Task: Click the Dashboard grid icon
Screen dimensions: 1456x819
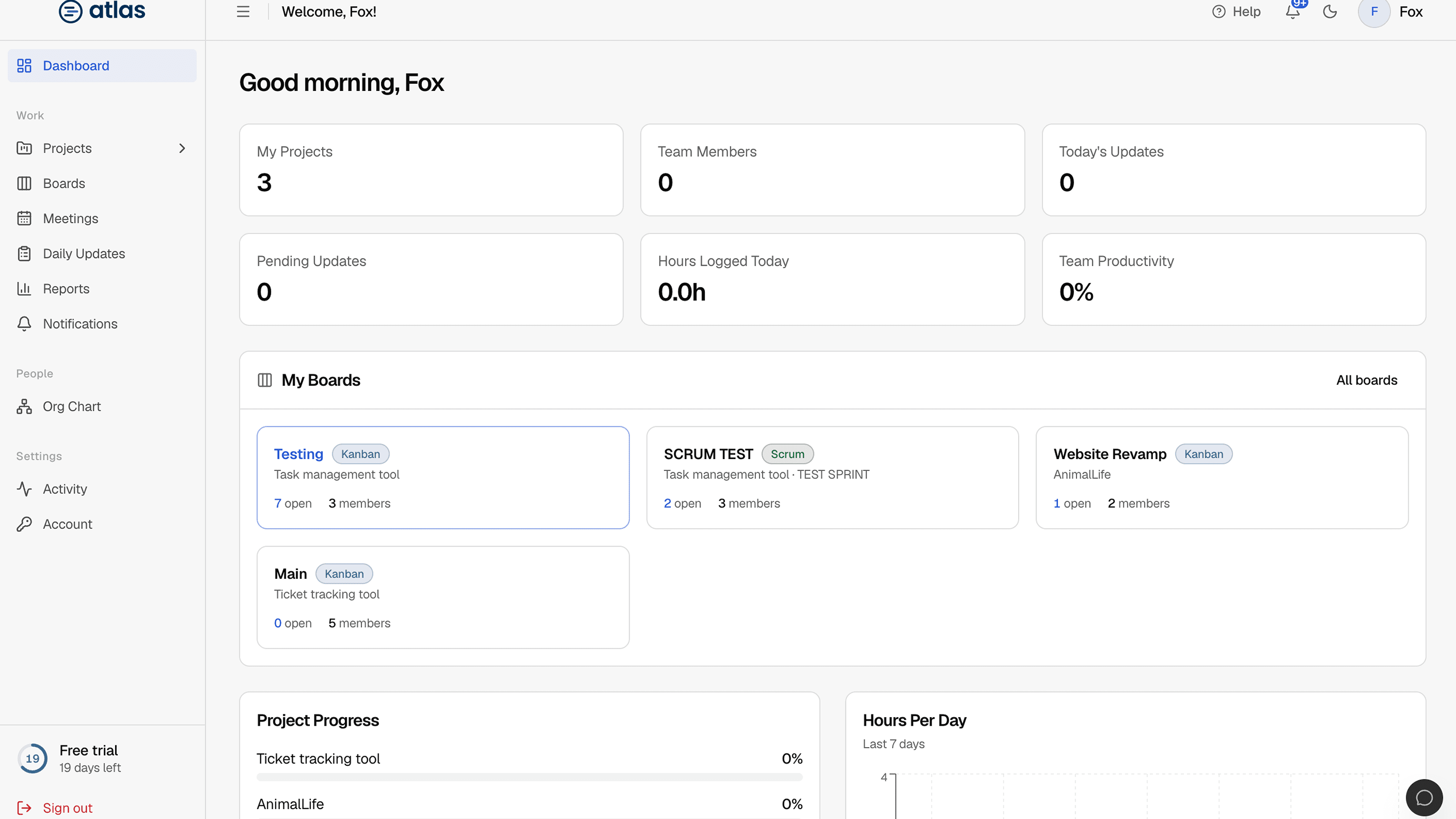Action: tap(24, 66)
